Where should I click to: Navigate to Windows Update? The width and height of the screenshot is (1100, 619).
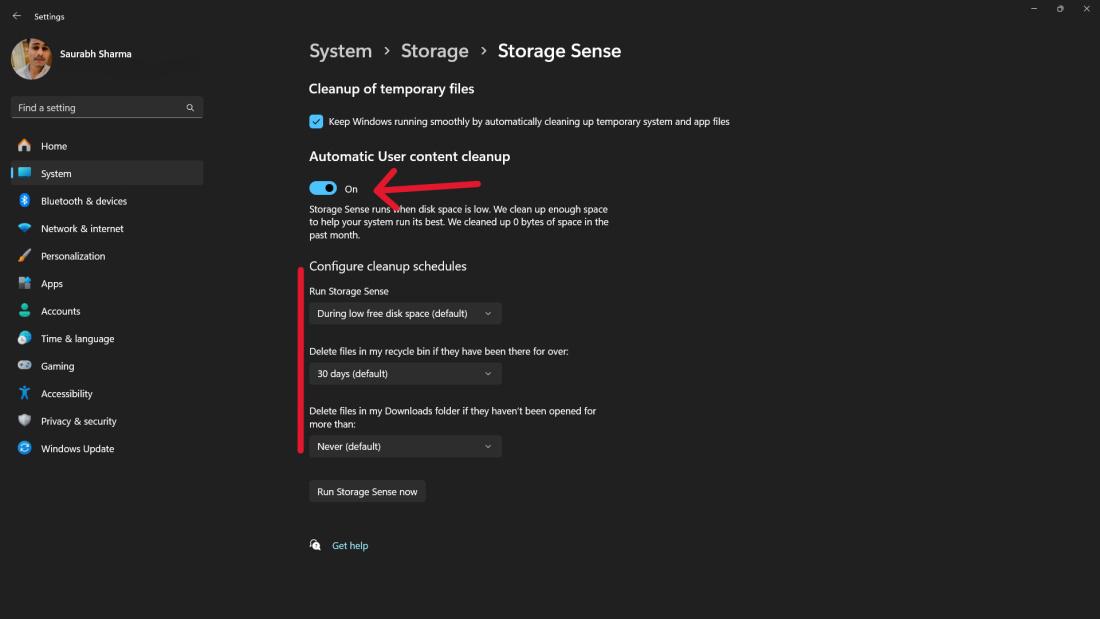click(73, 448)
